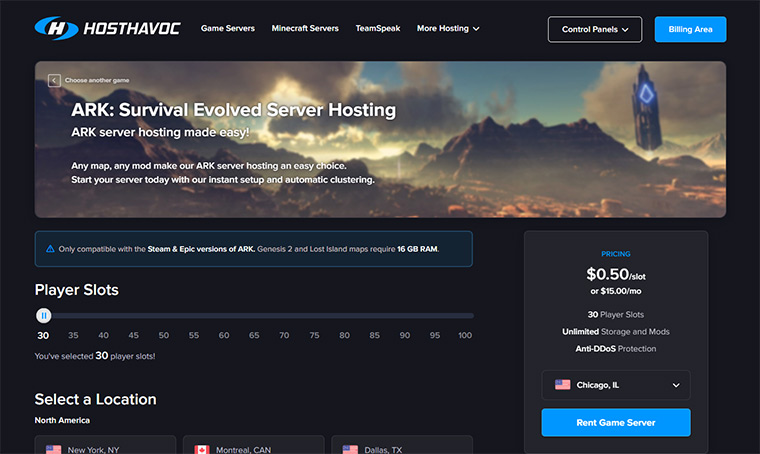Click the North America label

click(62, 420)
